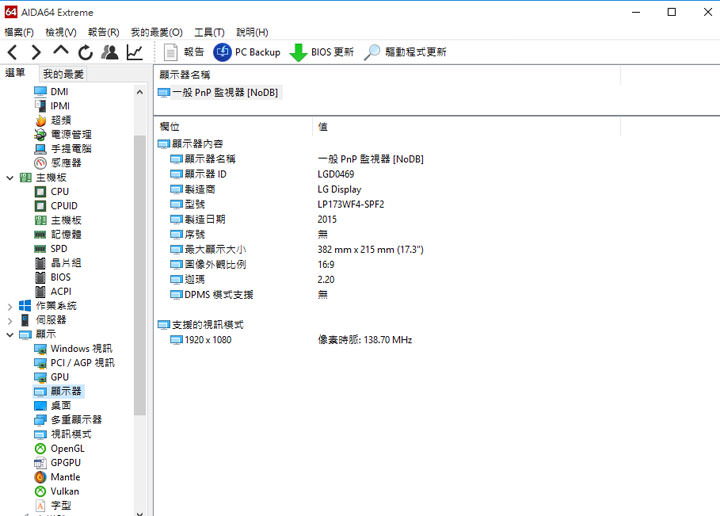Open the graph chart toolbar icon
Screen dimensions: 720x516
coord(135,52)
